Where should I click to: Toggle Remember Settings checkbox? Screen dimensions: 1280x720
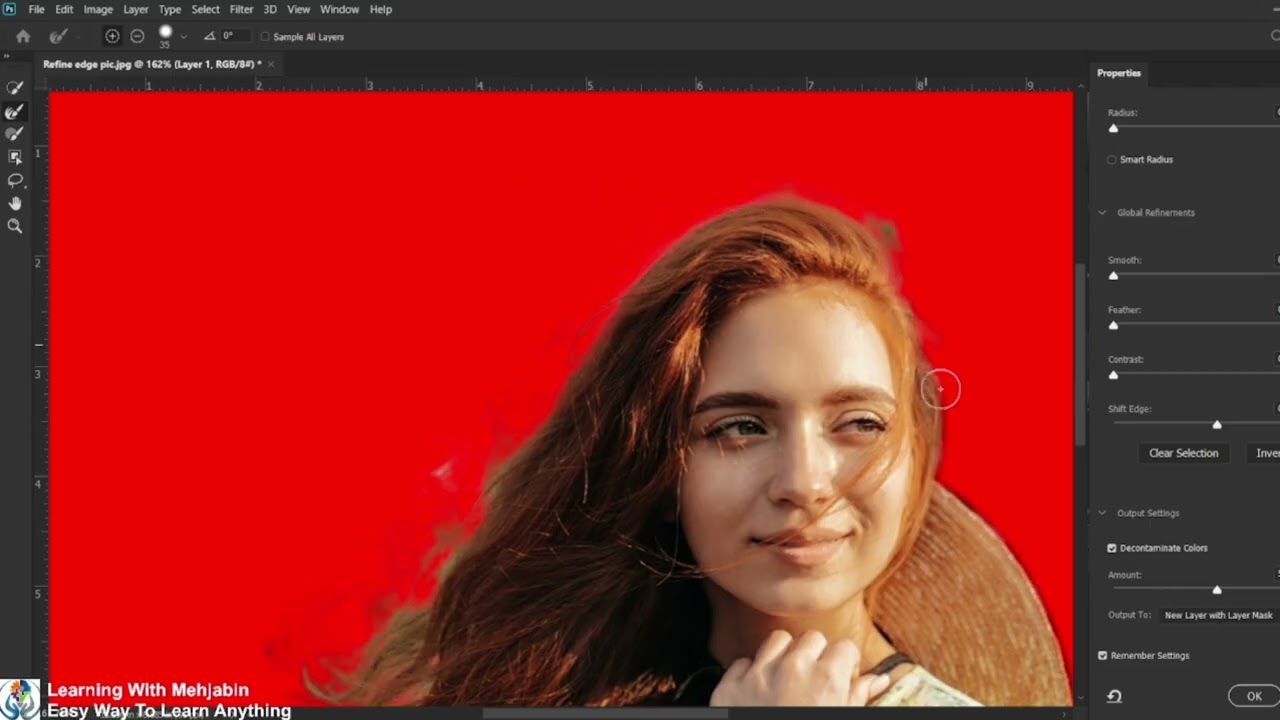1103,656
